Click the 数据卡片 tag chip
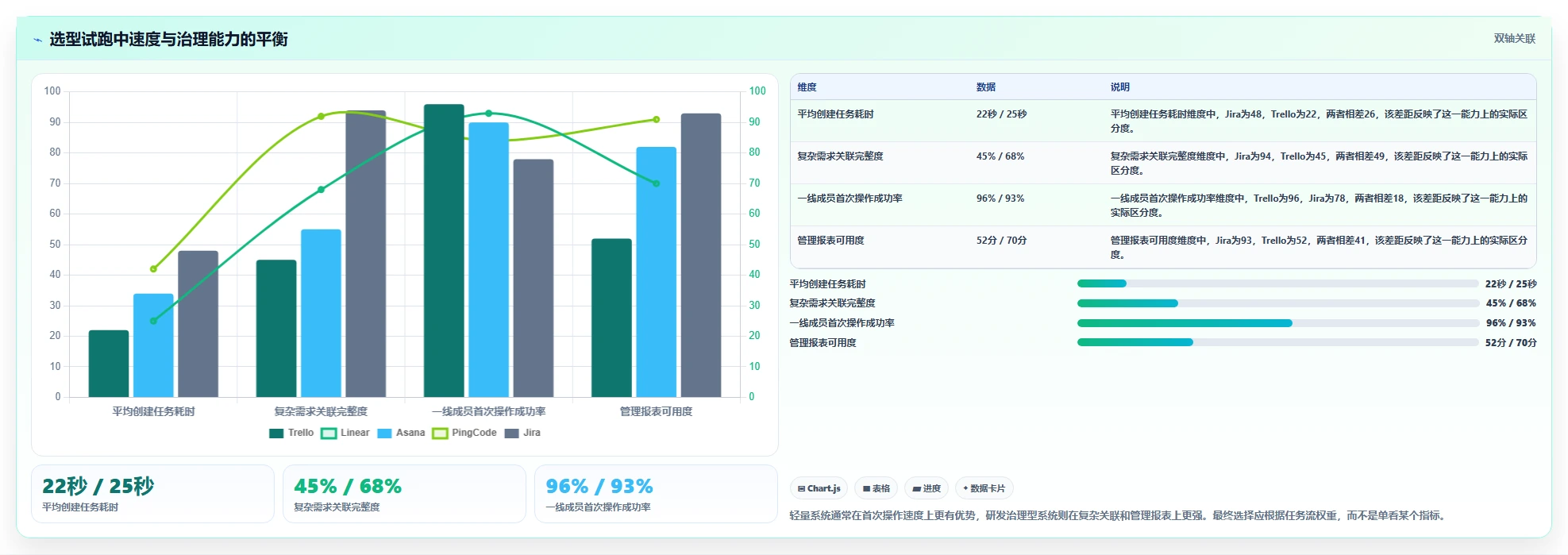1568x555 pixels. [984, 488]
